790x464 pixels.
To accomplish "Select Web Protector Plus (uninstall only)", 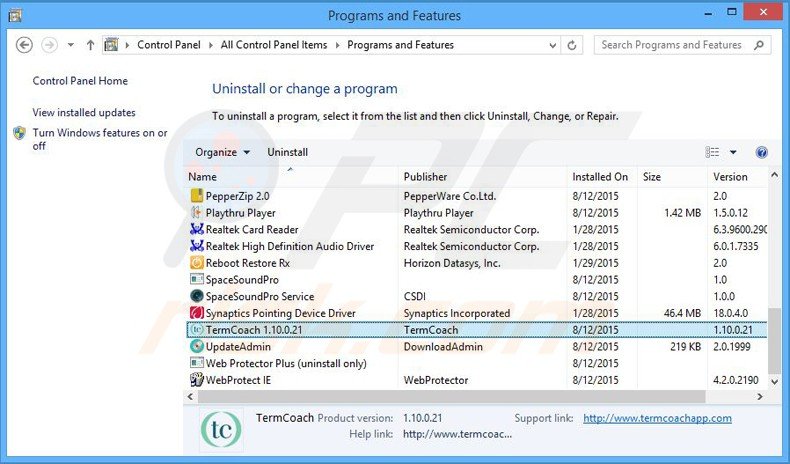I will tap(286, 363).
